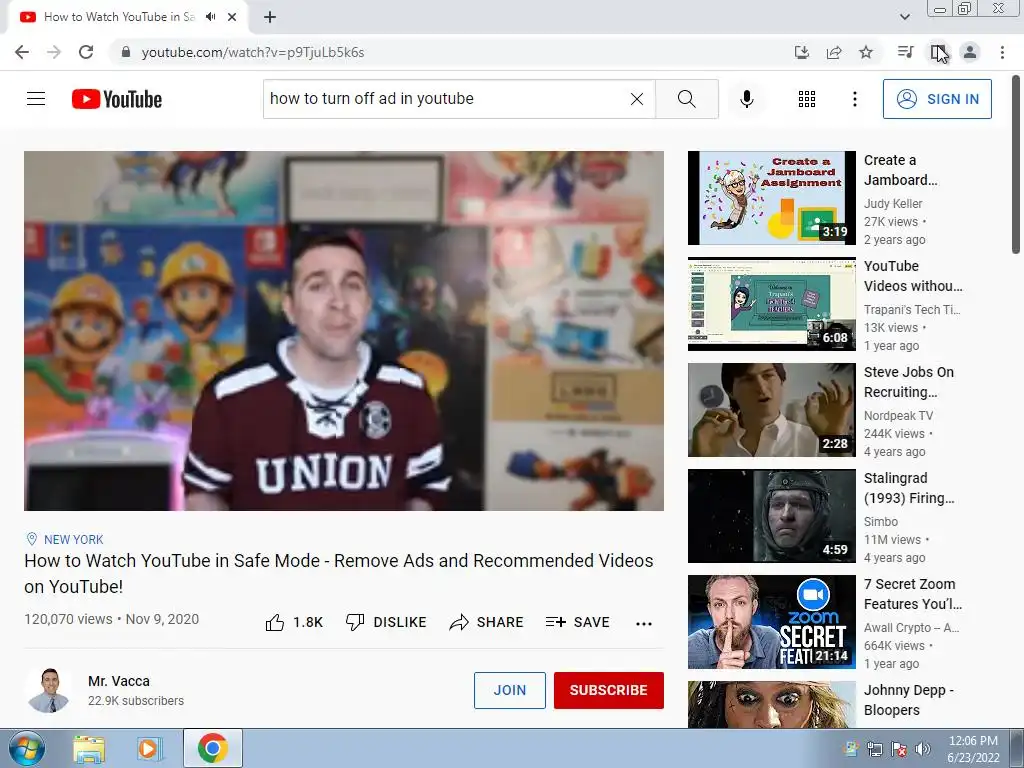Save the video to playlist

click(x=577, y=622)
